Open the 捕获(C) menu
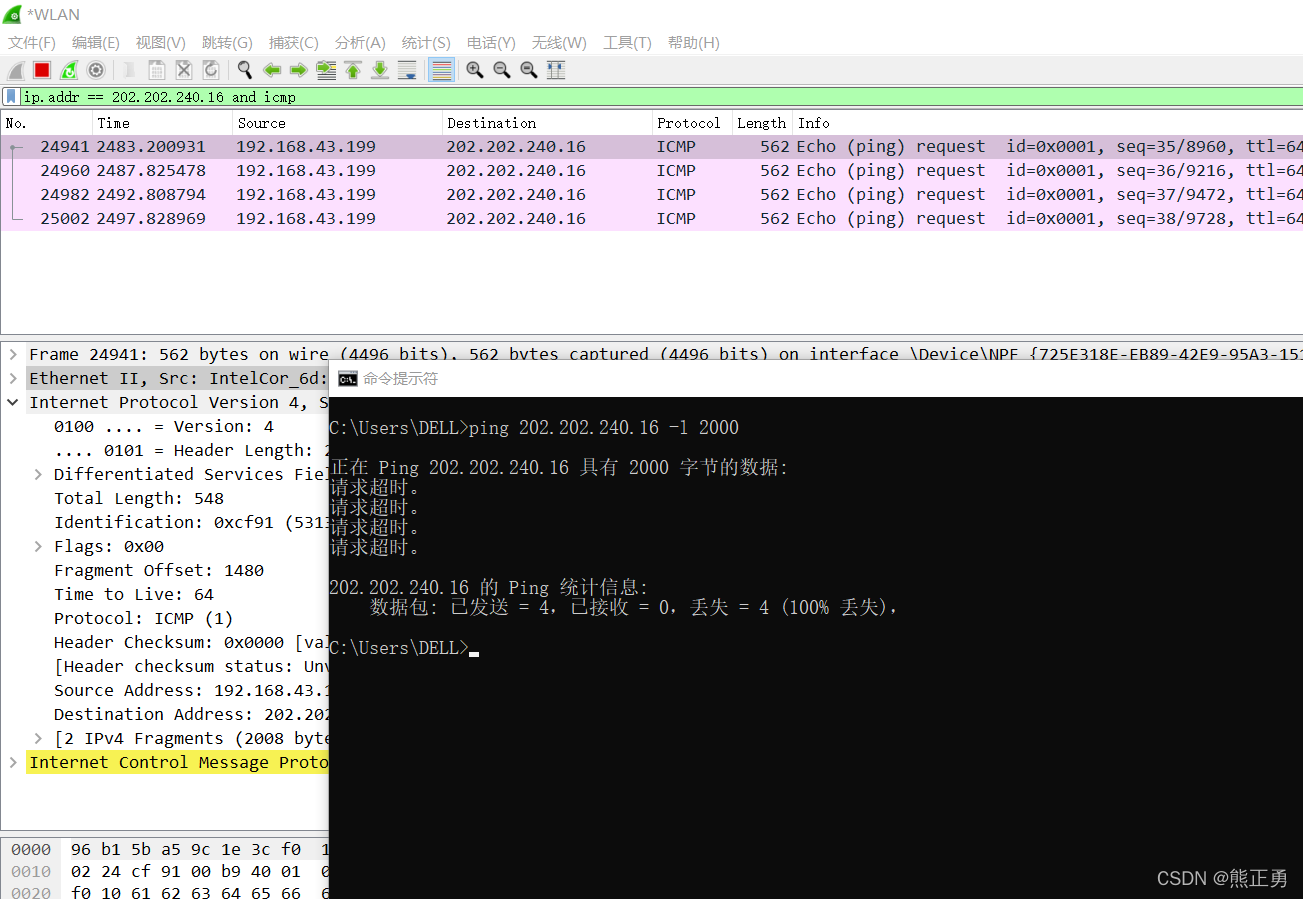 coord(294,43)
